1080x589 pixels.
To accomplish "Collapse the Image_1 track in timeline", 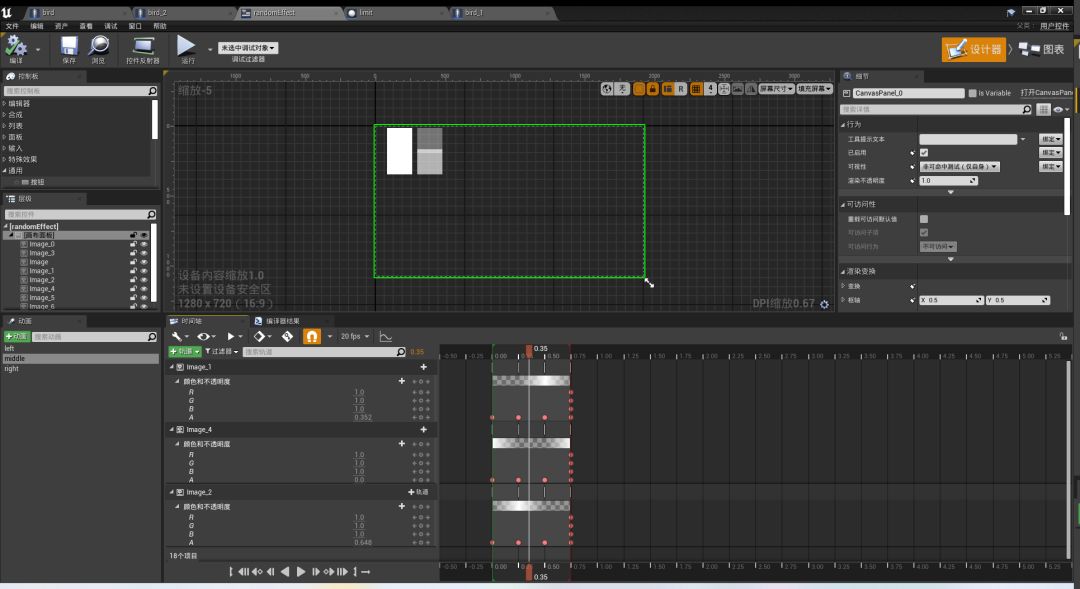I will (171, 367).
